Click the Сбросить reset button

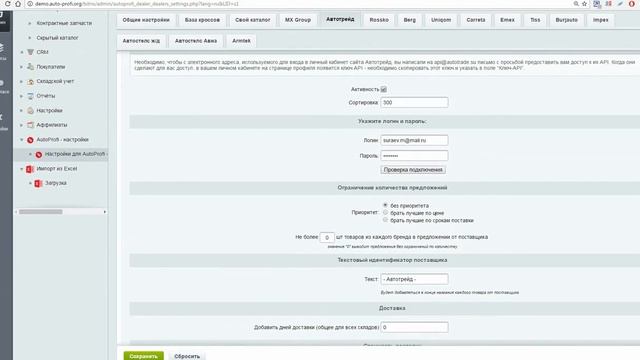click(187, 356)
